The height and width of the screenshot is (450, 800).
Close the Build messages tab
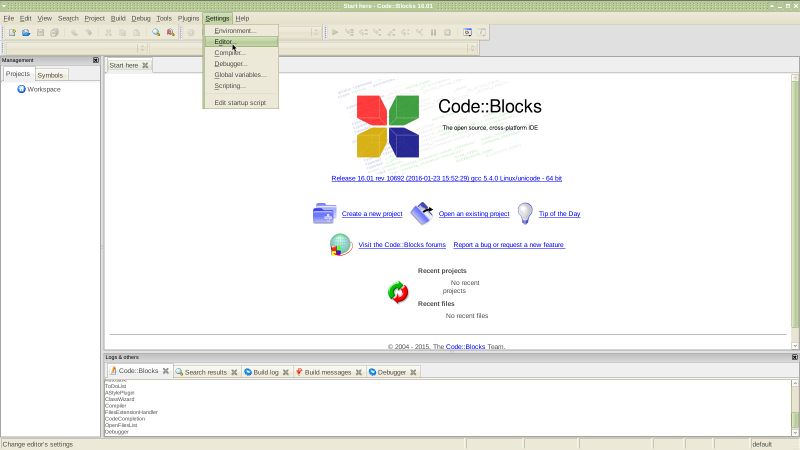(x=359, y=372)
